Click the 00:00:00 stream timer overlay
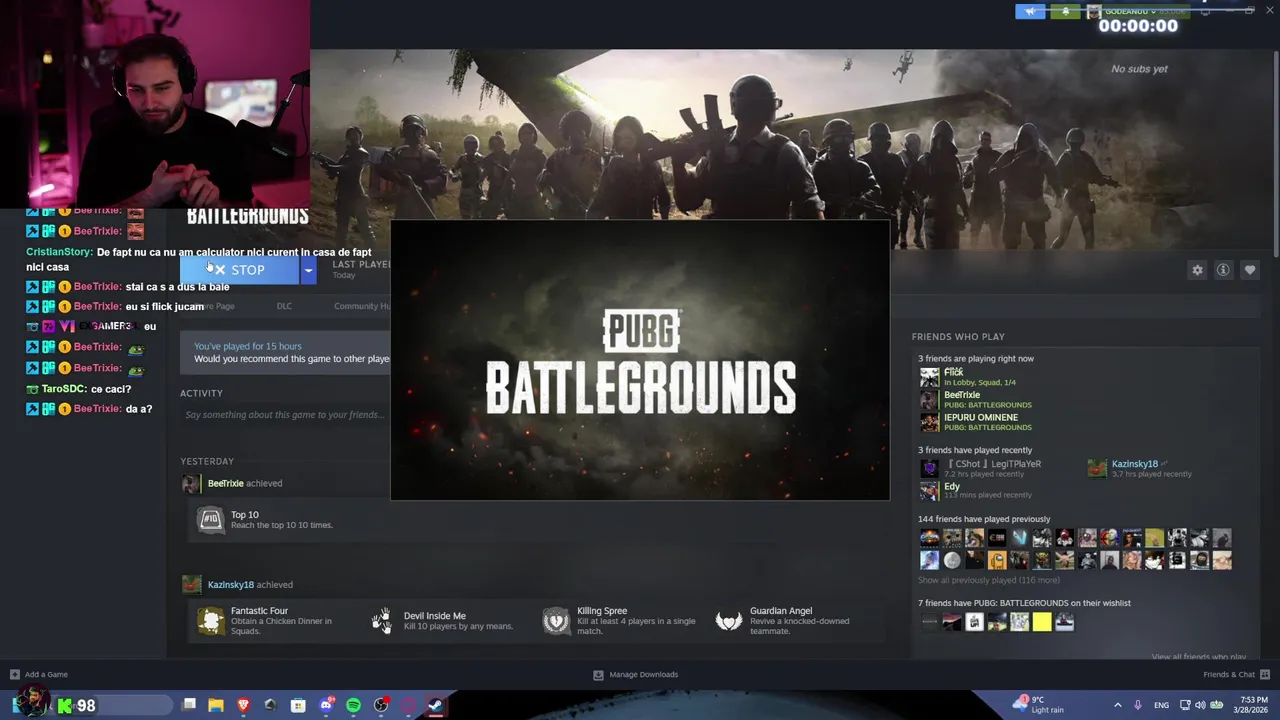The width and height of the screenshot is (1280, 720). tap(1138, 26)
